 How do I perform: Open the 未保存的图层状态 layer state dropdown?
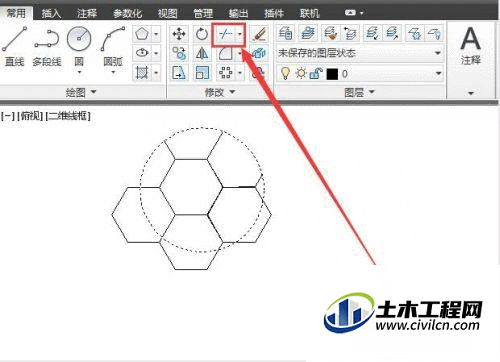coord(360,53)
